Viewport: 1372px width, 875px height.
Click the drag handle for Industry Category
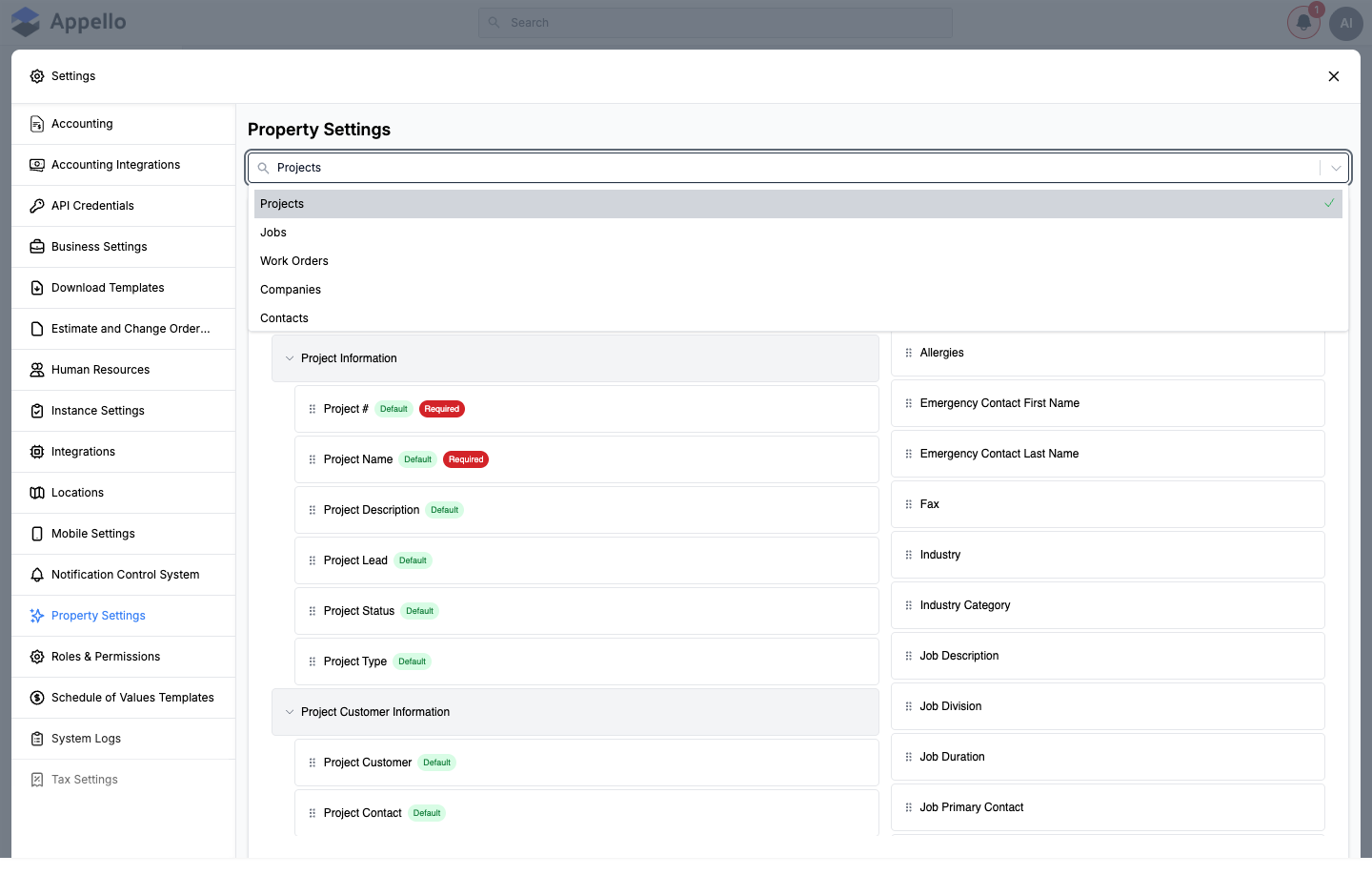click(x=909, y=605)
